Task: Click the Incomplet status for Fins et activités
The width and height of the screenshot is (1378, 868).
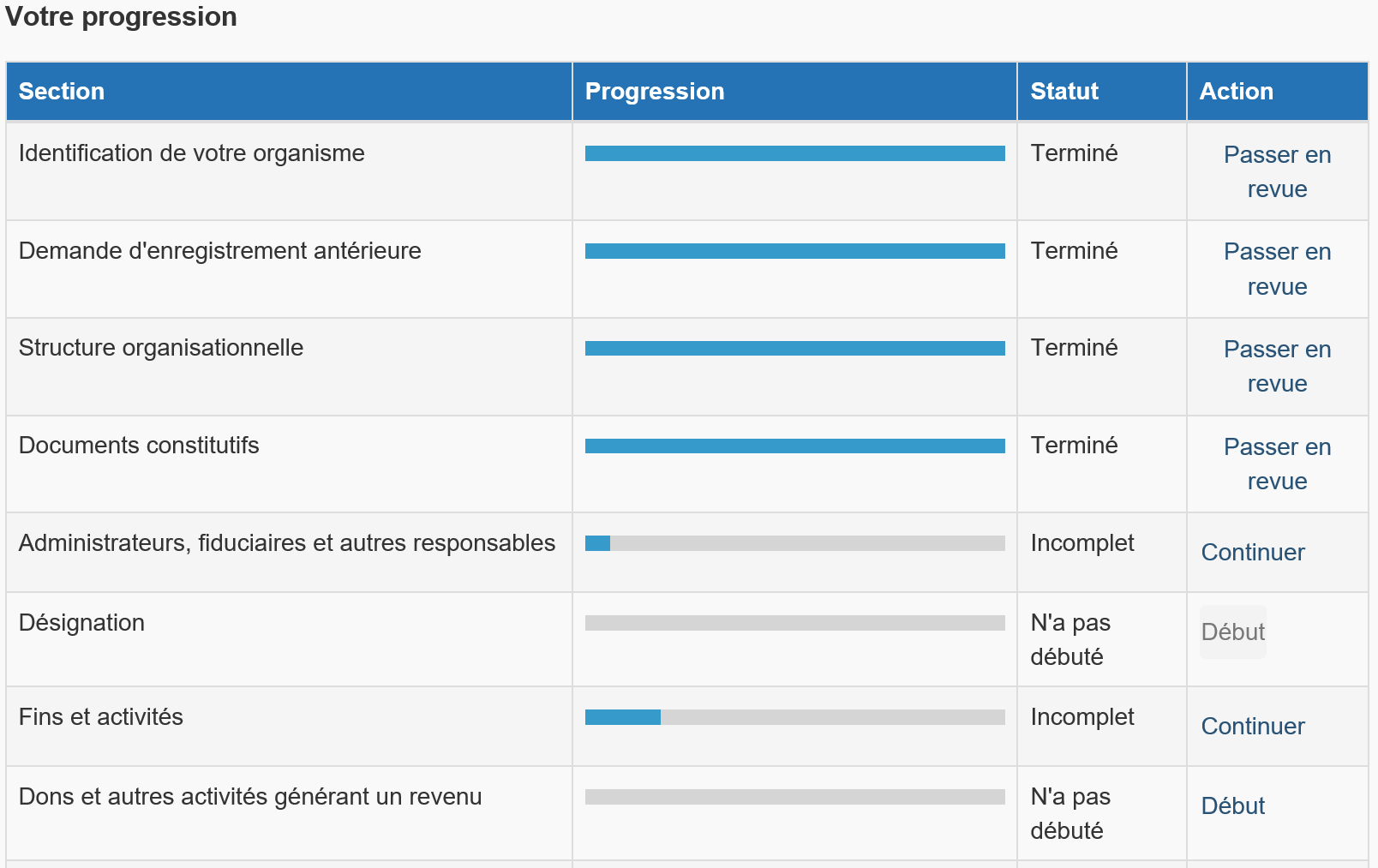Action: [x=1081, y=717]
